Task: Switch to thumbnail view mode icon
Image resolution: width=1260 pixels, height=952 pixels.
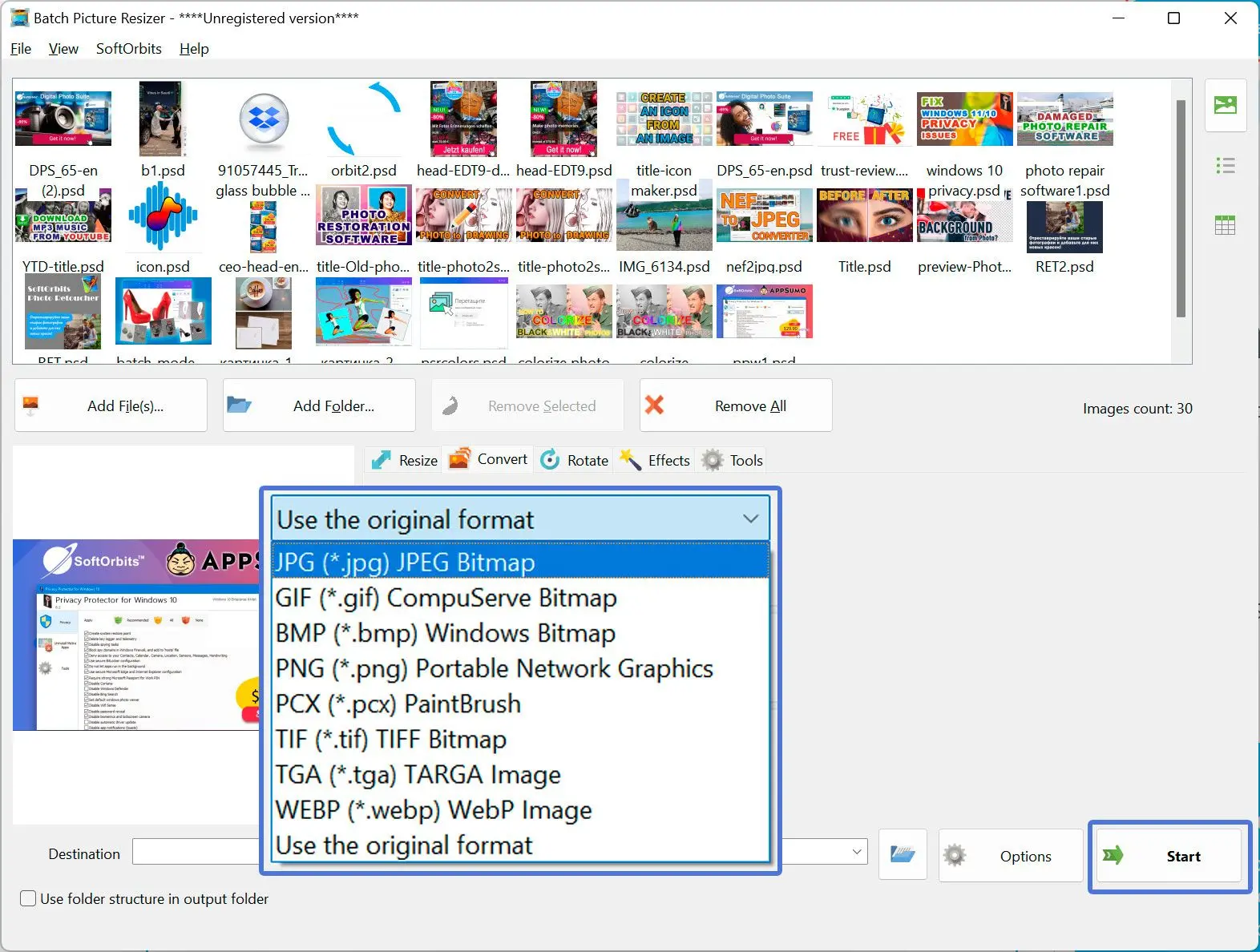Action: (1225, 105)
